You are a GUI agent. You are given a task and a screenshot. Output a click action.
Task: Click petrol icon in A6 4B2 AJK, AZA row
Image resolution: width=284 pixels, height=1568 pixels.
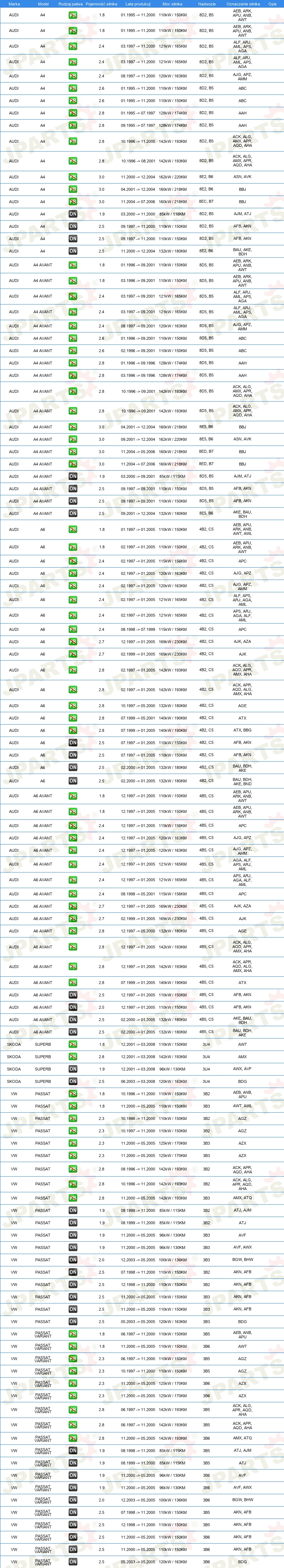pos(72,642)
